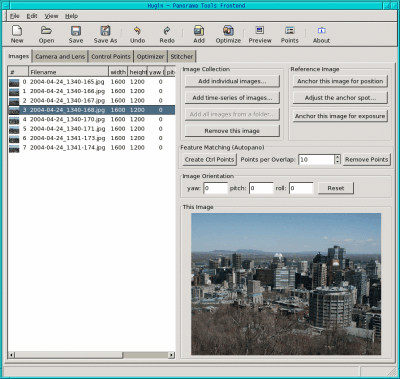
Task: Click the Redo arrow icon
Action: [x=167, y=31]
